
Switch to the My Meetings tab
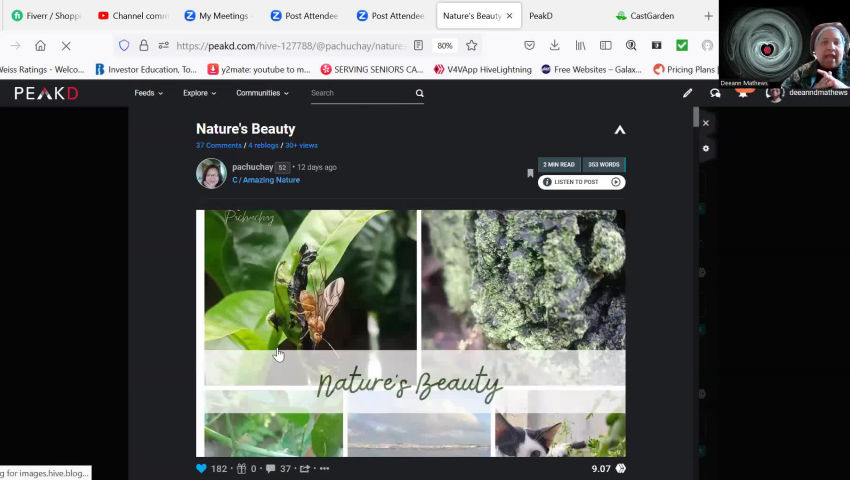219,16
